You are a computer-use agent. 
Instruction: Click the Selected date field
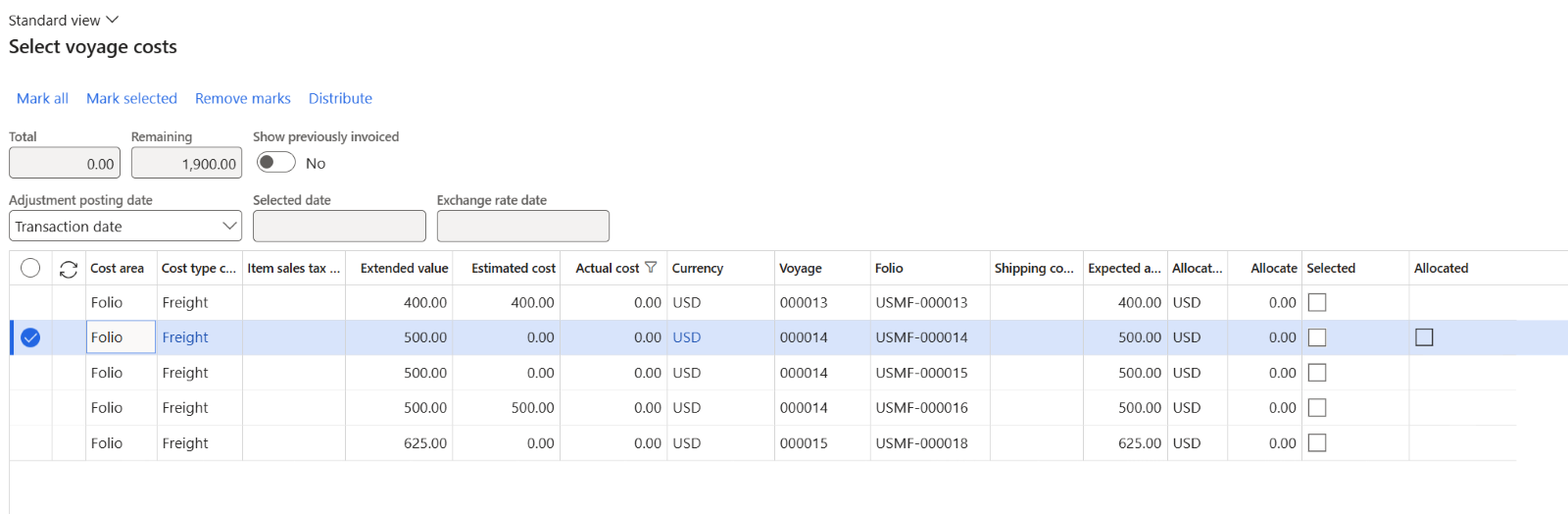point(339,227)
